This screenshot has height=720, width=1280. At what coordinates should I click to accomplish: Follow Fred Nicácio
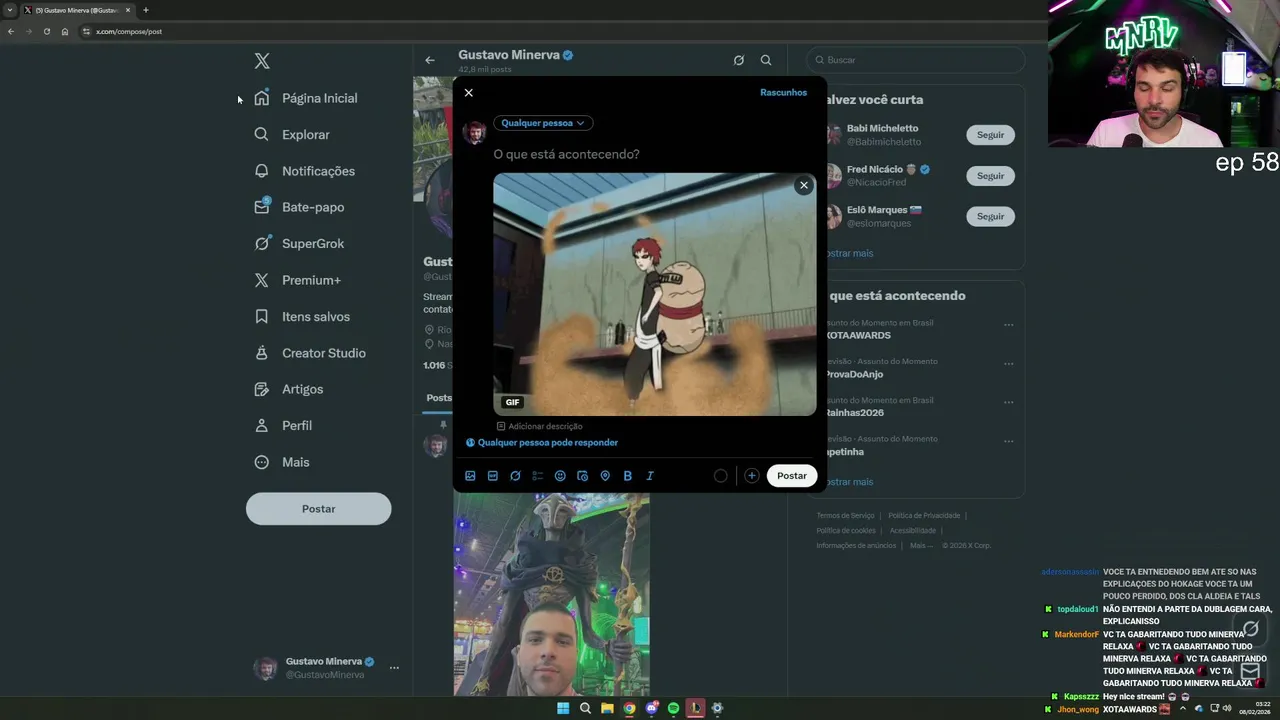click(x=990, y=176)
